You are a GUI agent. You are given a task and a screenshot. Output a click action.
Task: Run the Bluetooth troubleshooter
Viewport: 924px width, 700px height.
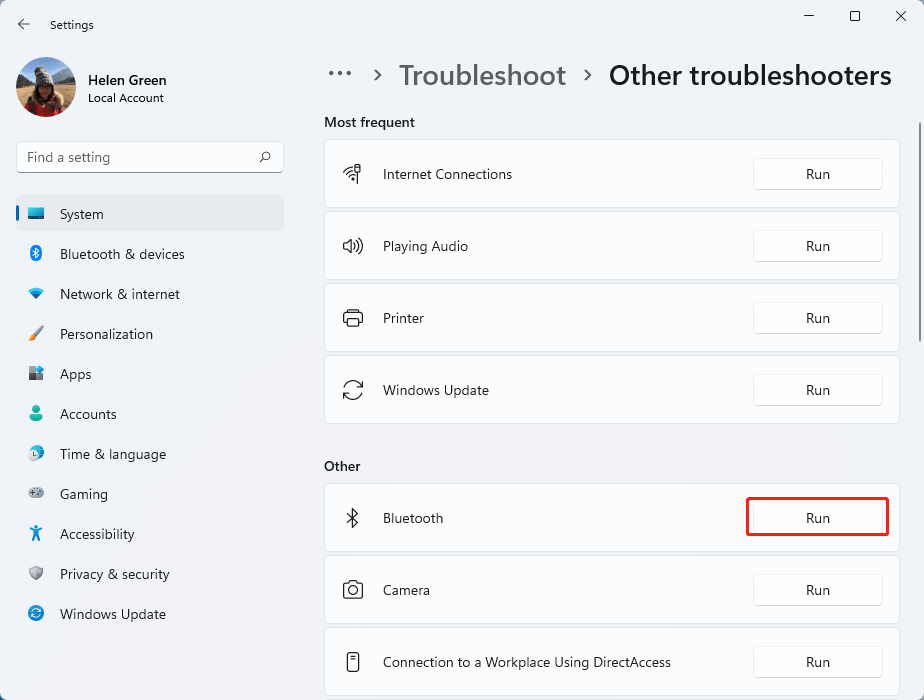pos(817,517)
